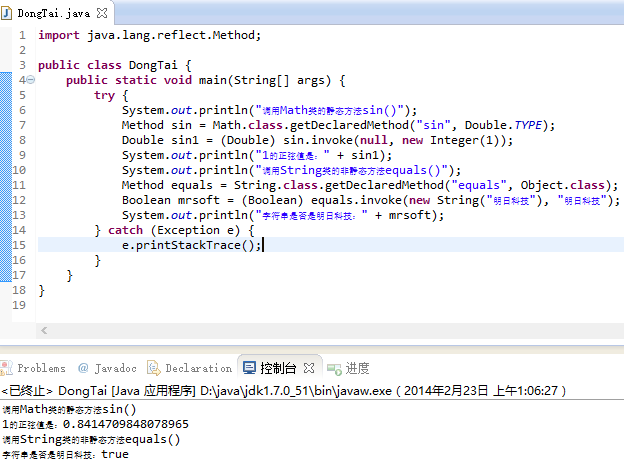
Task: Click the Problems view icon
Action: coord(6,368)
